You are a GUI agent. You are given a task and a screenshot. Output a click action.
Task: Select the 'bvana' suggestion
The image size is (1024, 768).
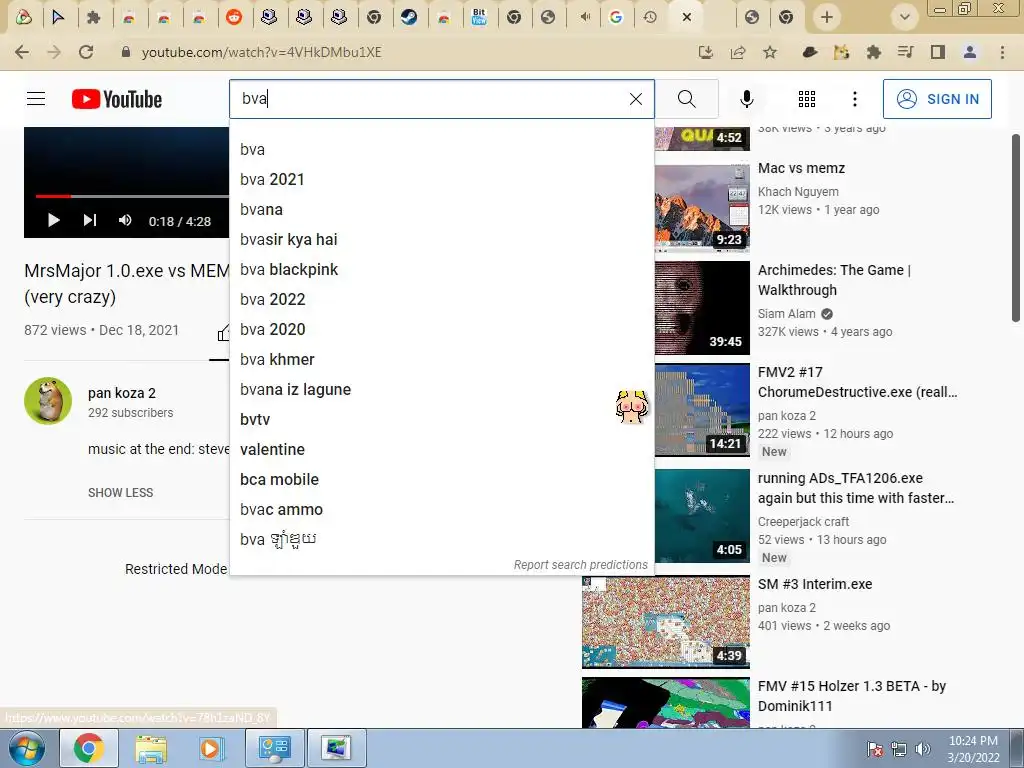click(x=441, y=209)
